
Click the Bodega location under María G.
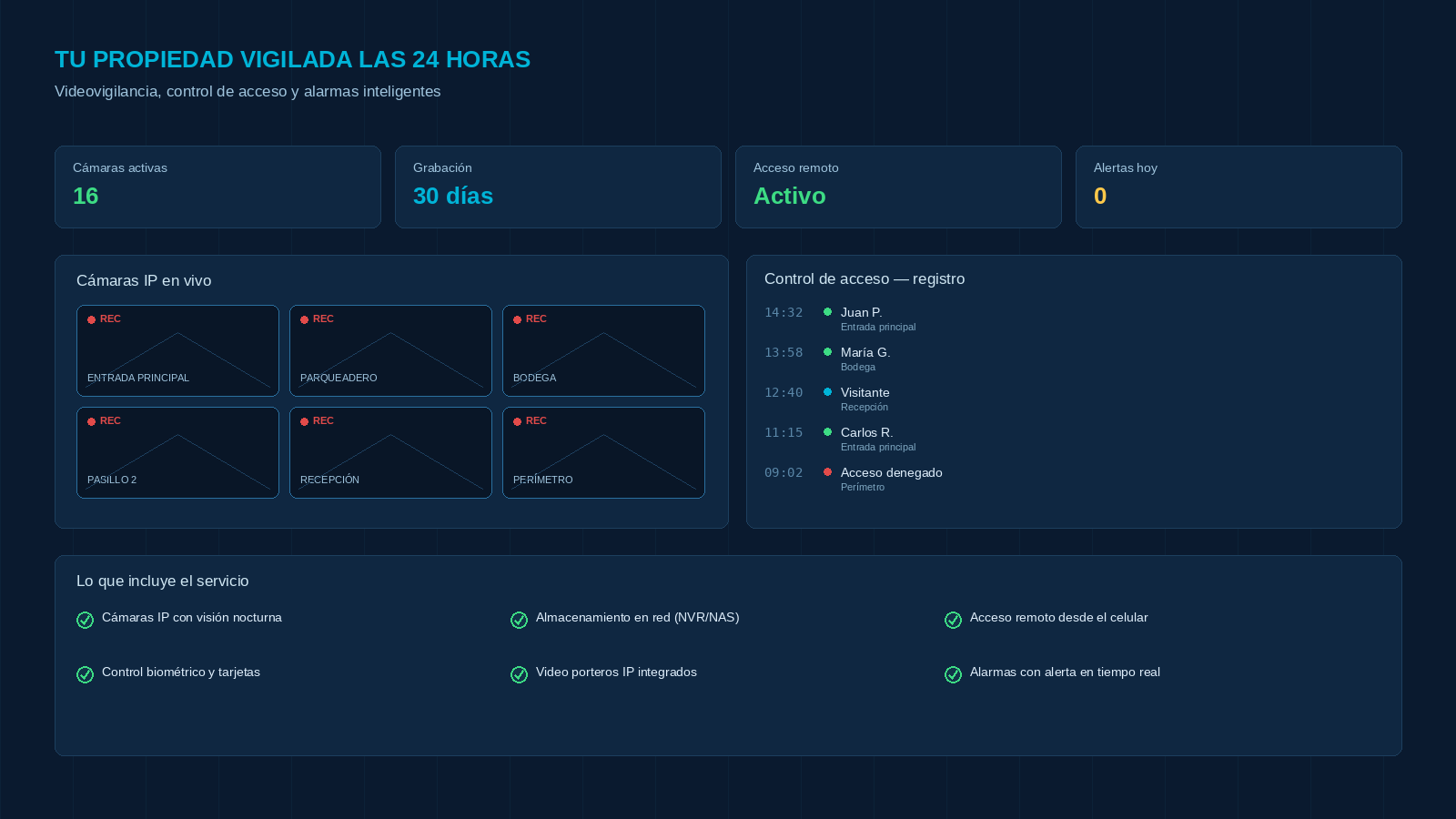tap(858, 367)
